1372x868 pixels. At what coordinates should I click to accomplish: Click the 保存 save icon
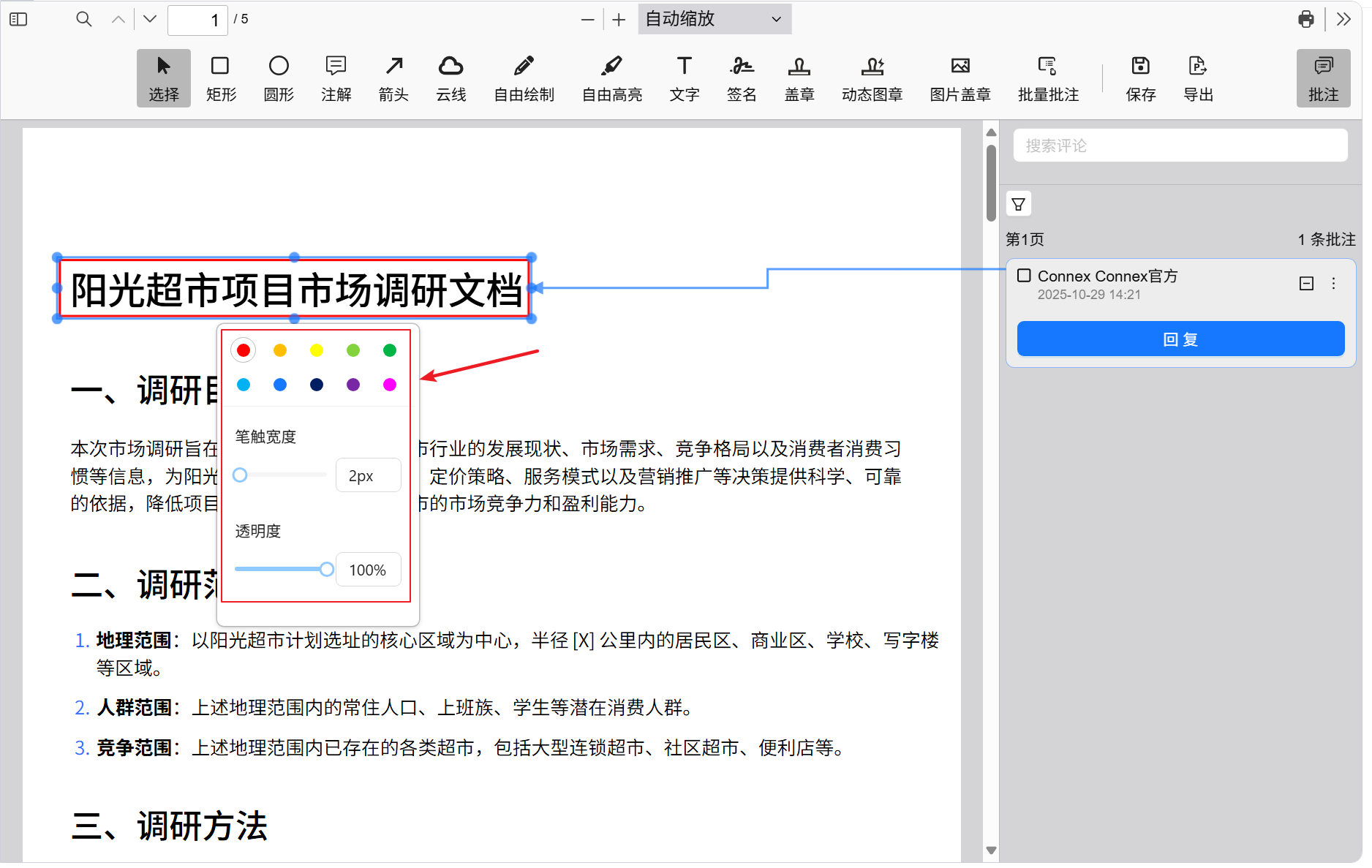pyautogui.click(x=1140, y=78)
